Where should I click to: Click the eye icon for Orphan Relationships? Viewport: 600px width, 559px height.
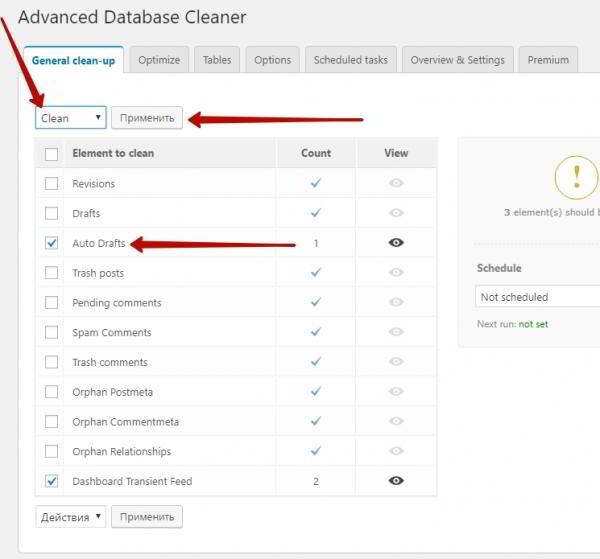[x=396, y=451]
